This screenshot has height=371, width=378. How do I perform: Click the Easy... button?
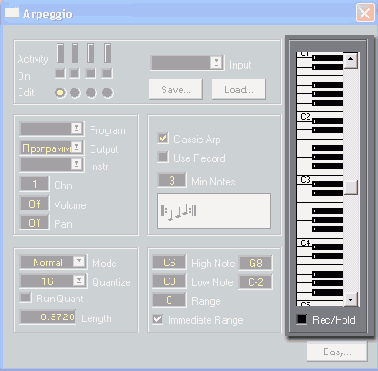337,351
